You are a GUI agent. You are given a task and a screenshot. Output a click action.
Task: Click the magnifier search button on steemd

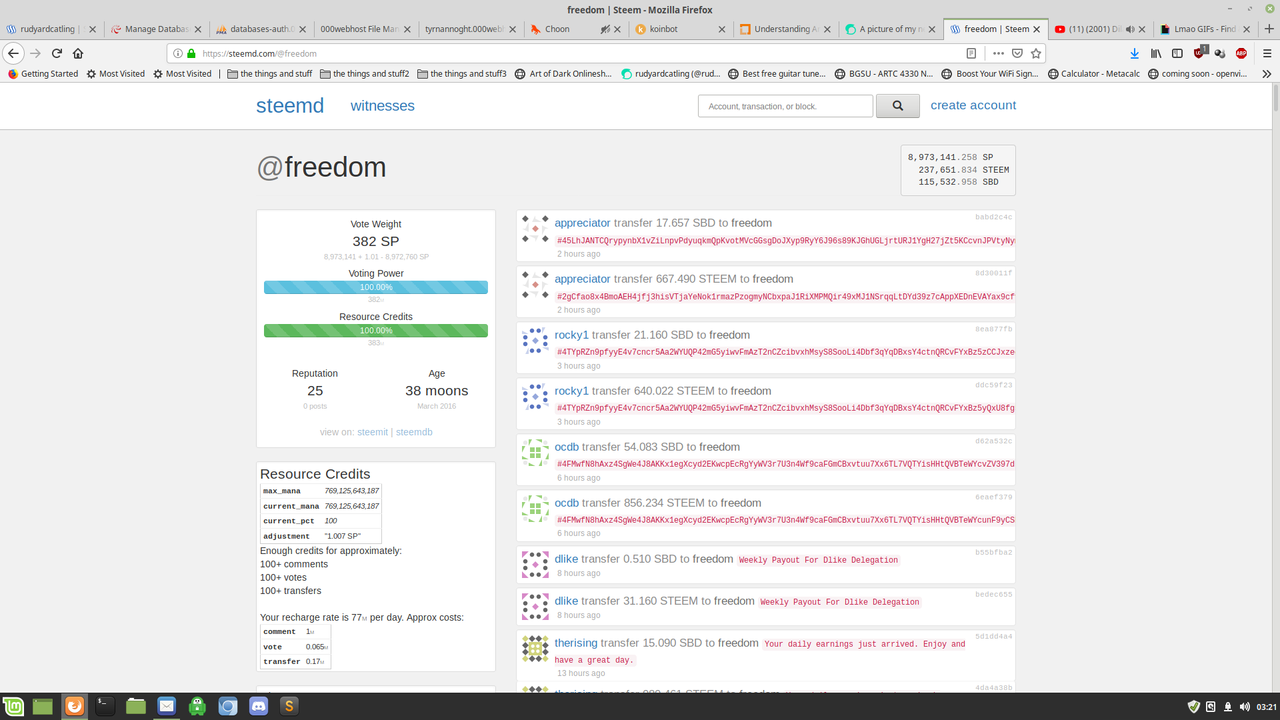click(x=897, y=106)
